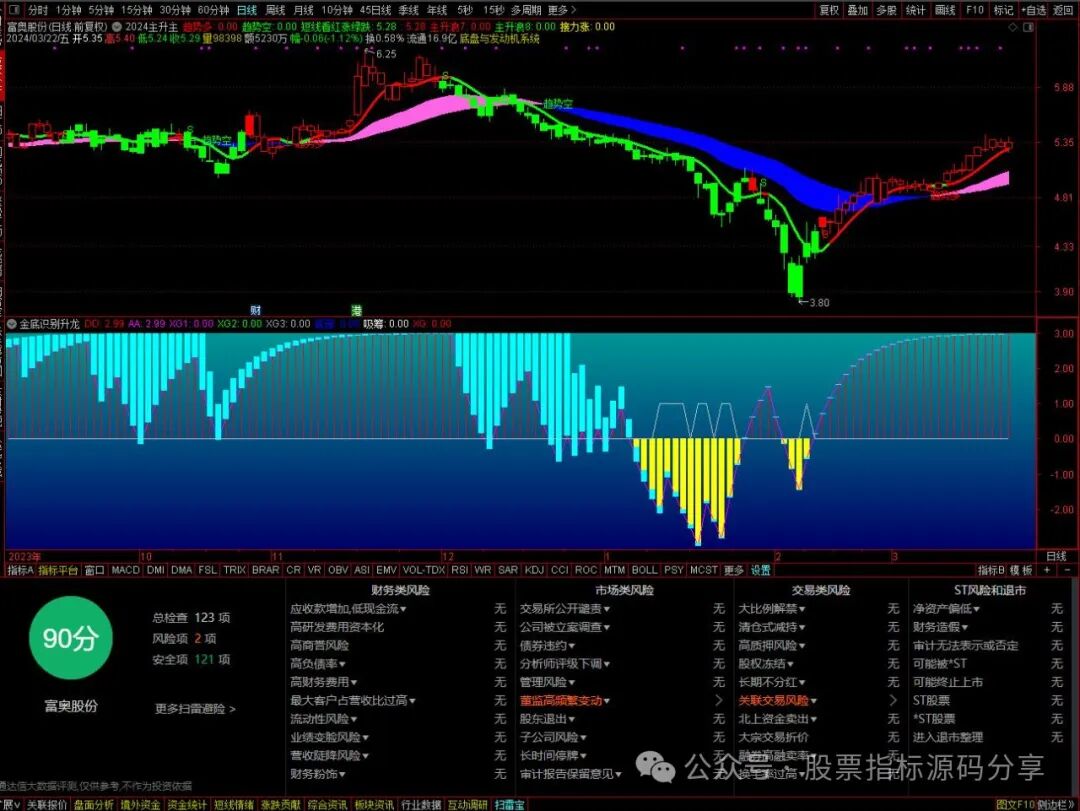Expand 高负债率 risk item

point(318,664)
